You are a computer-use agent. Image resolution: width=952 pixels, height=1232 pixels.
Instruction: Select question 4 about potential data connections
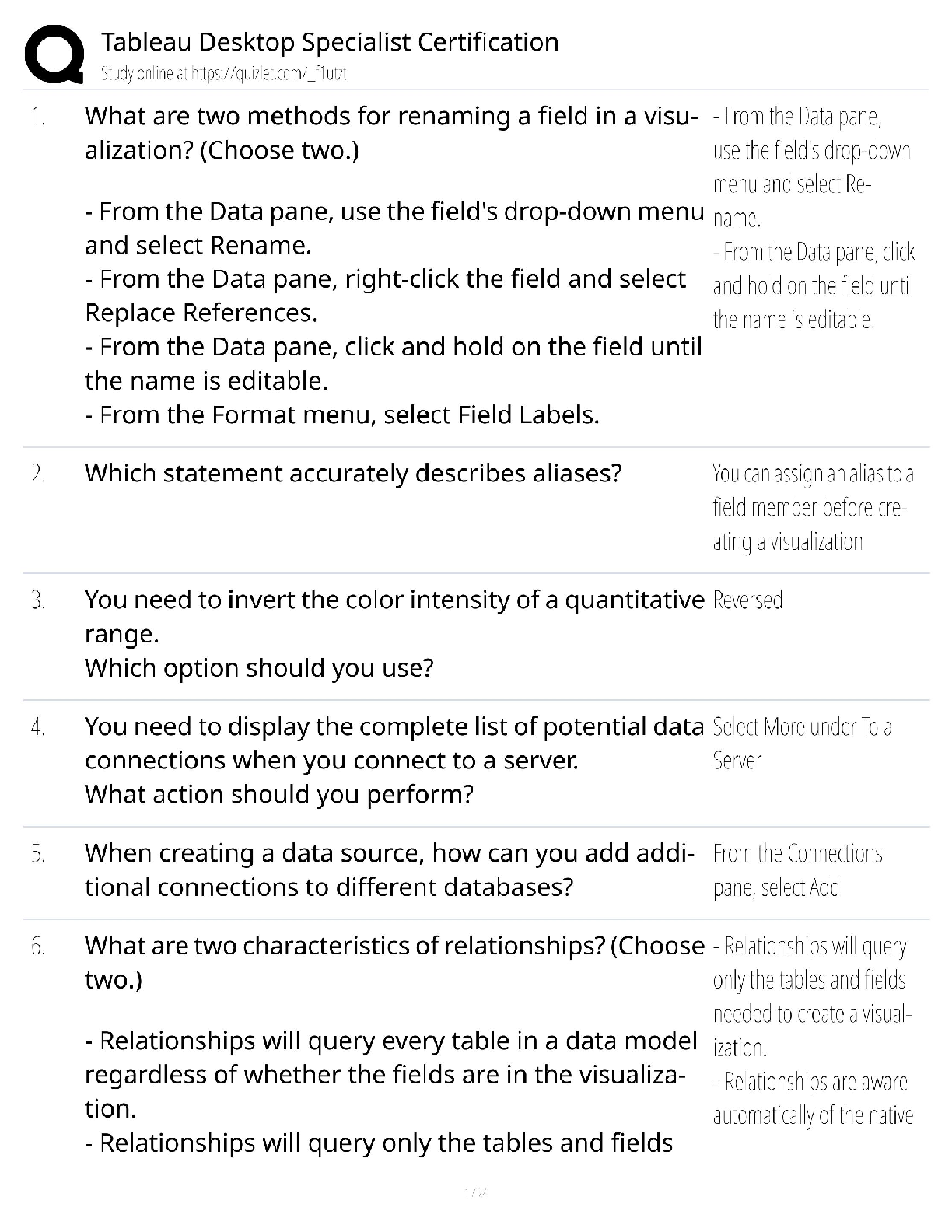pos(394,760)
